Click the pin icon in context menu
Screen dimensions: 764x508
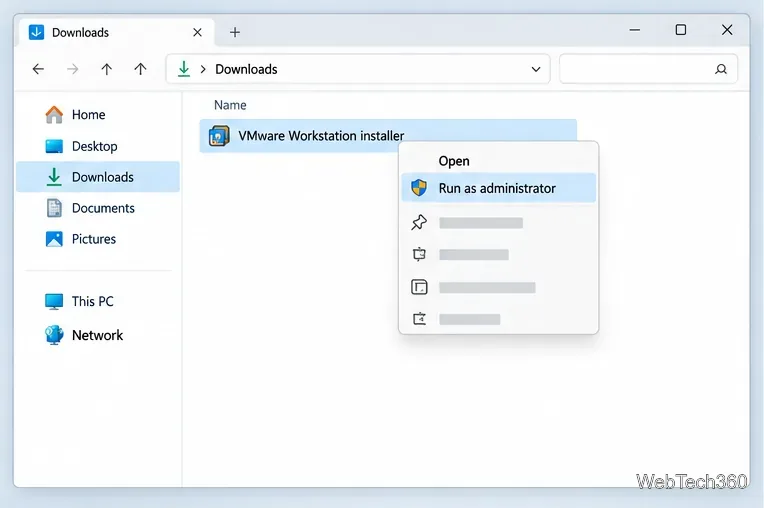[x=419, y=223]
